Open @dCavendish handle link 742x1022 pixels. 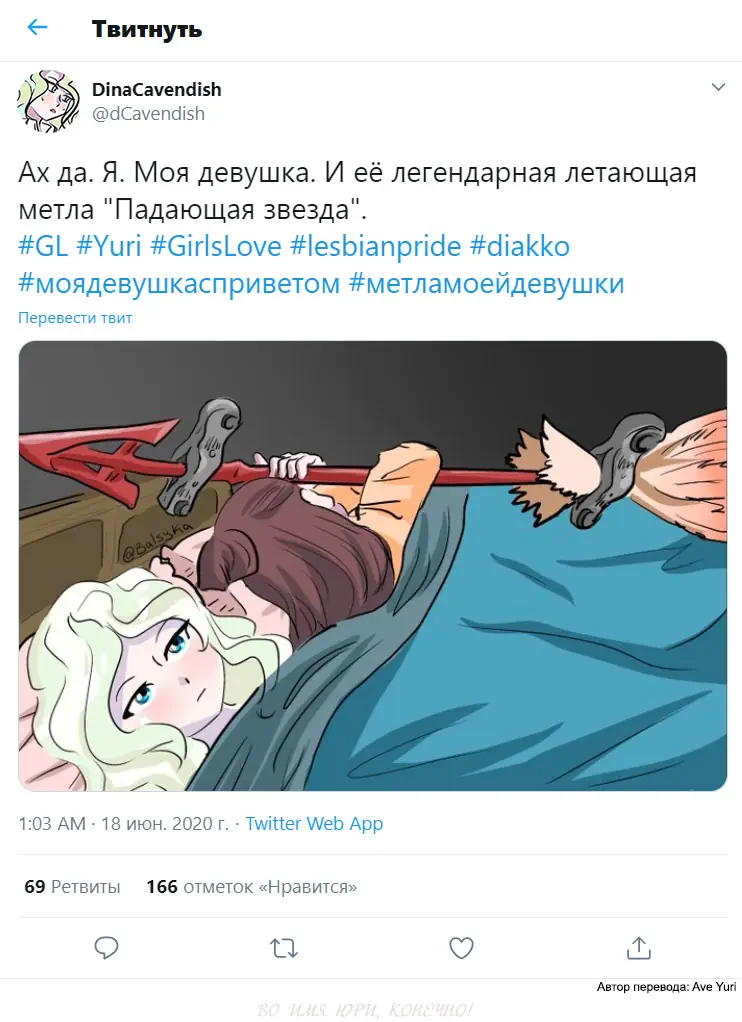[x=148, y=113]
